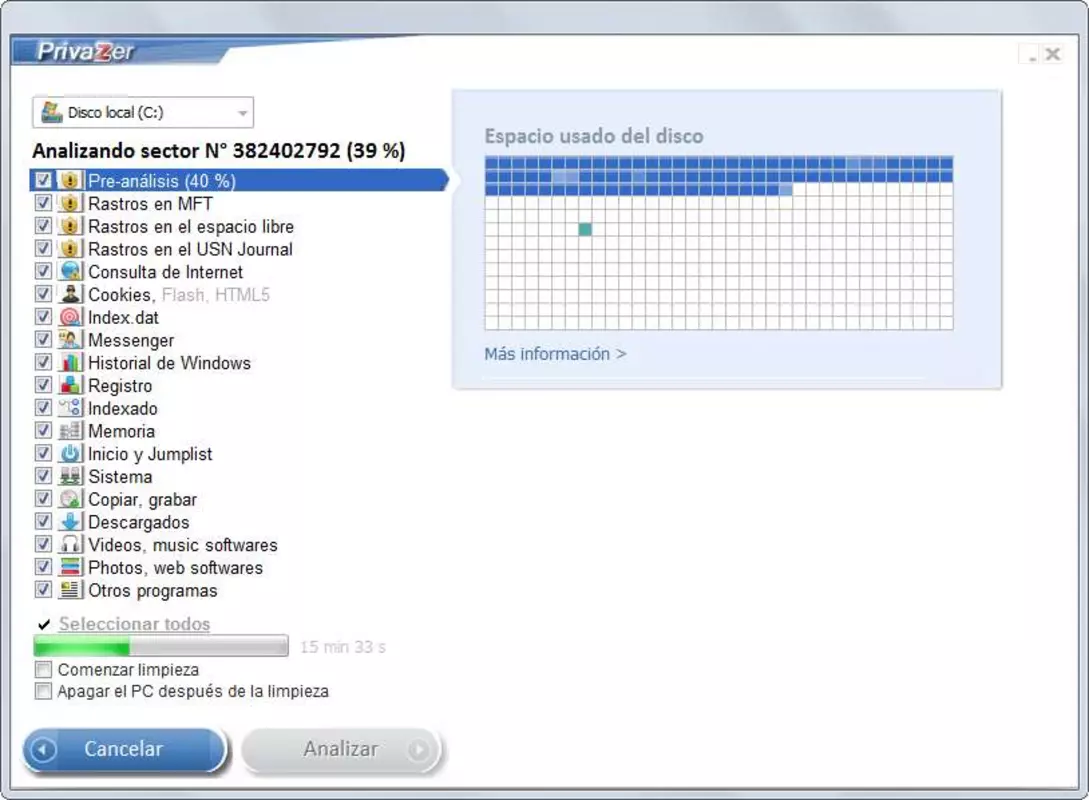Select the Photos, web softwares row

[175, 567]
